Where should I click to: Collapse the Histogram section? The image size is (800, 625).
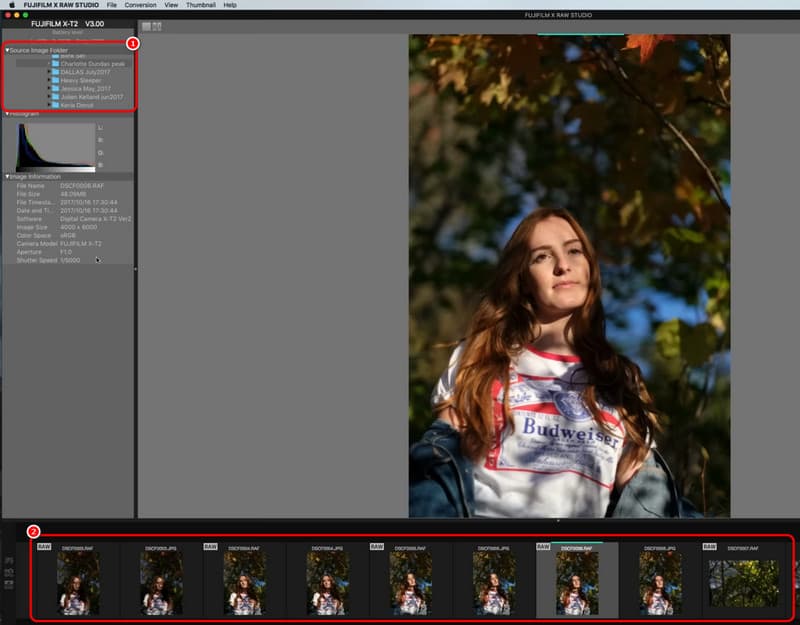click(7, 114)
